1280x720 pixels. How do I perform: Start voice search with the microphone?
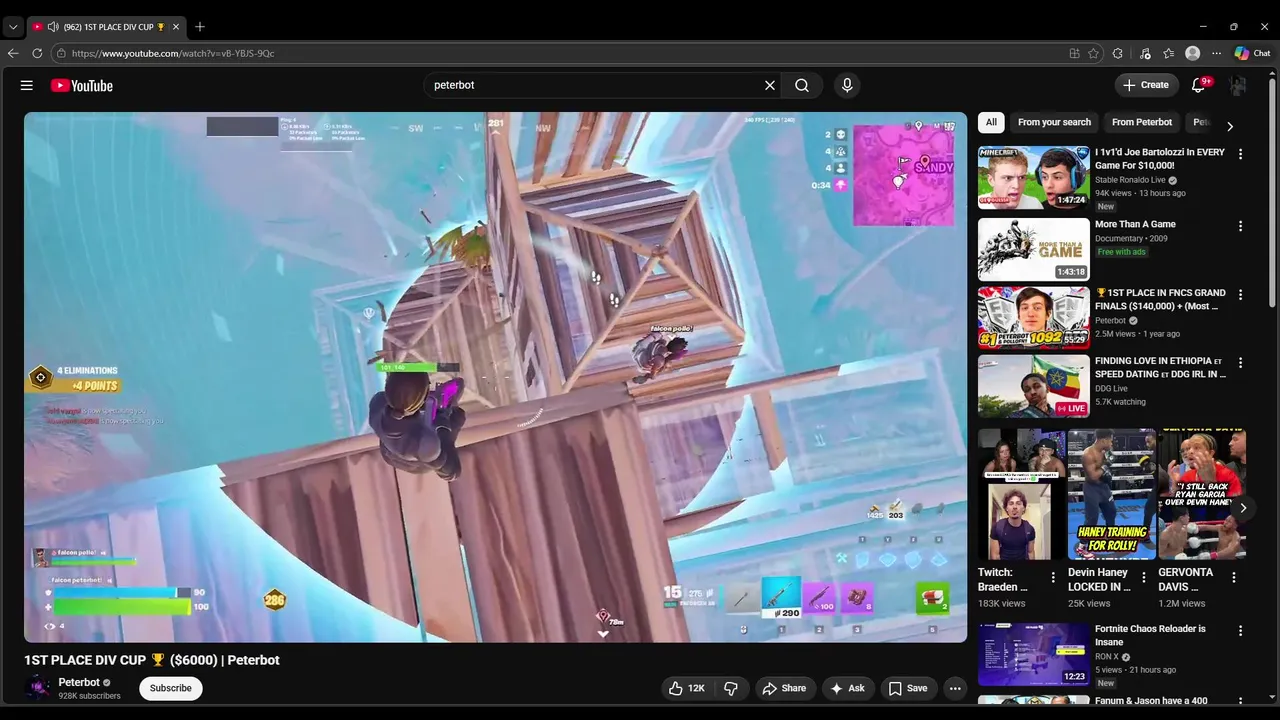[847, 86]
